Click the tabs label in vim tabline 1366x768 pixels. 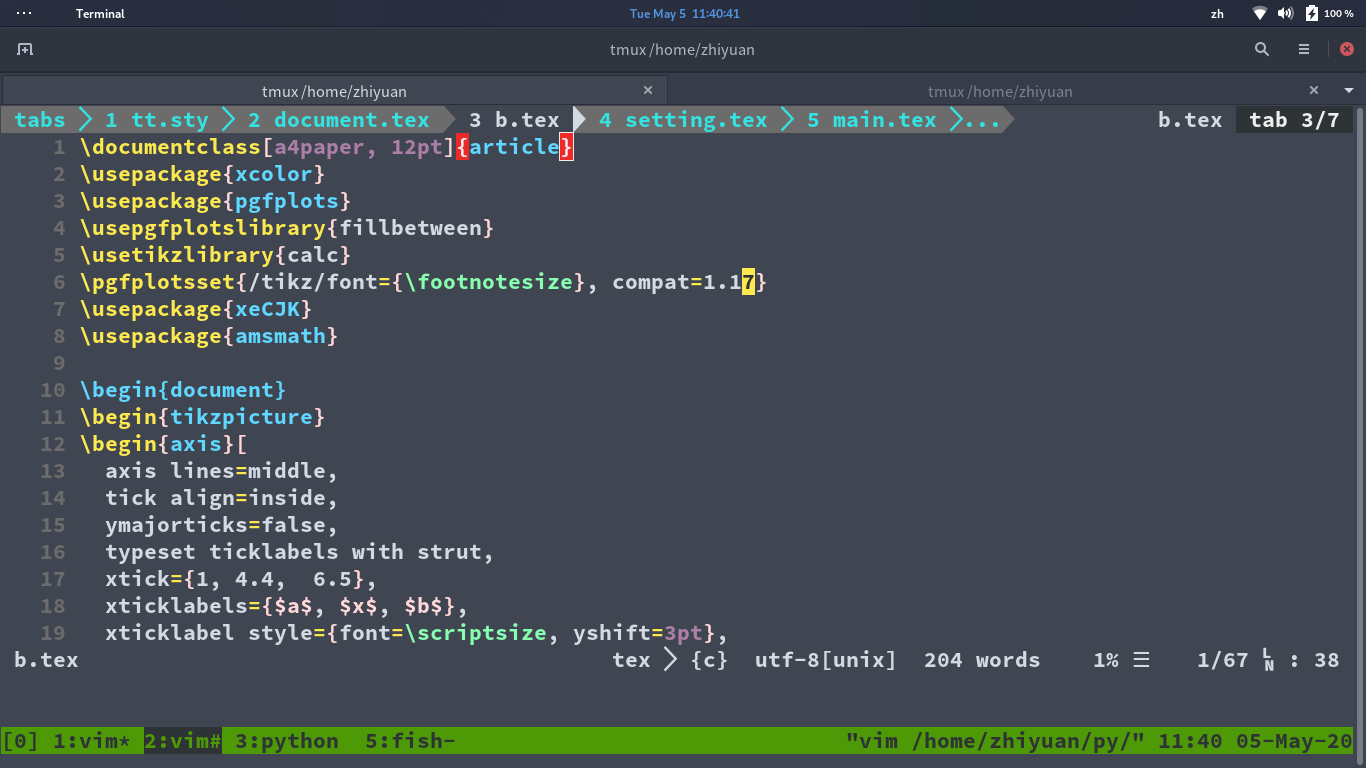tap(40, 120)
